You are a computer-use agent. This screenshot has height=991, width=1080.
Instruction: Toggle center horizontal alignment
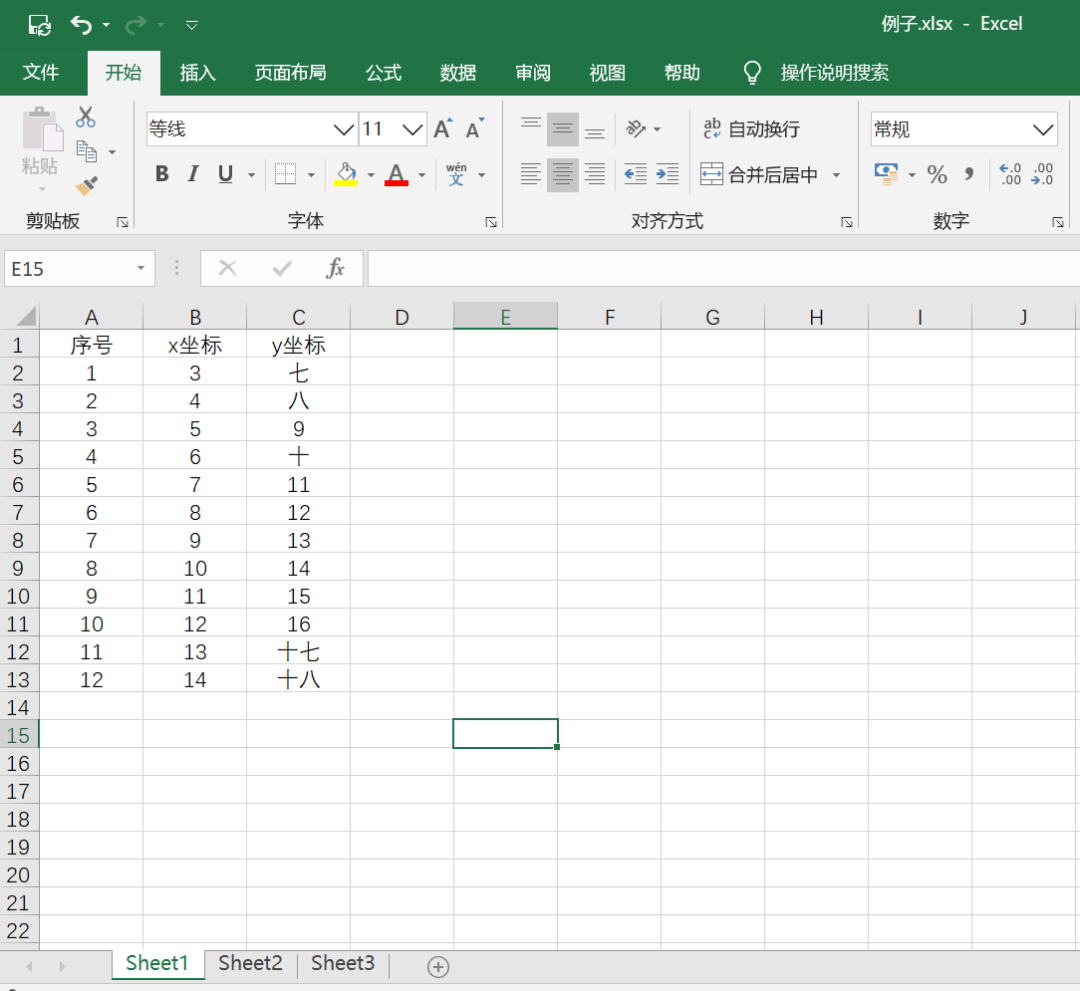tap(563, 174)
